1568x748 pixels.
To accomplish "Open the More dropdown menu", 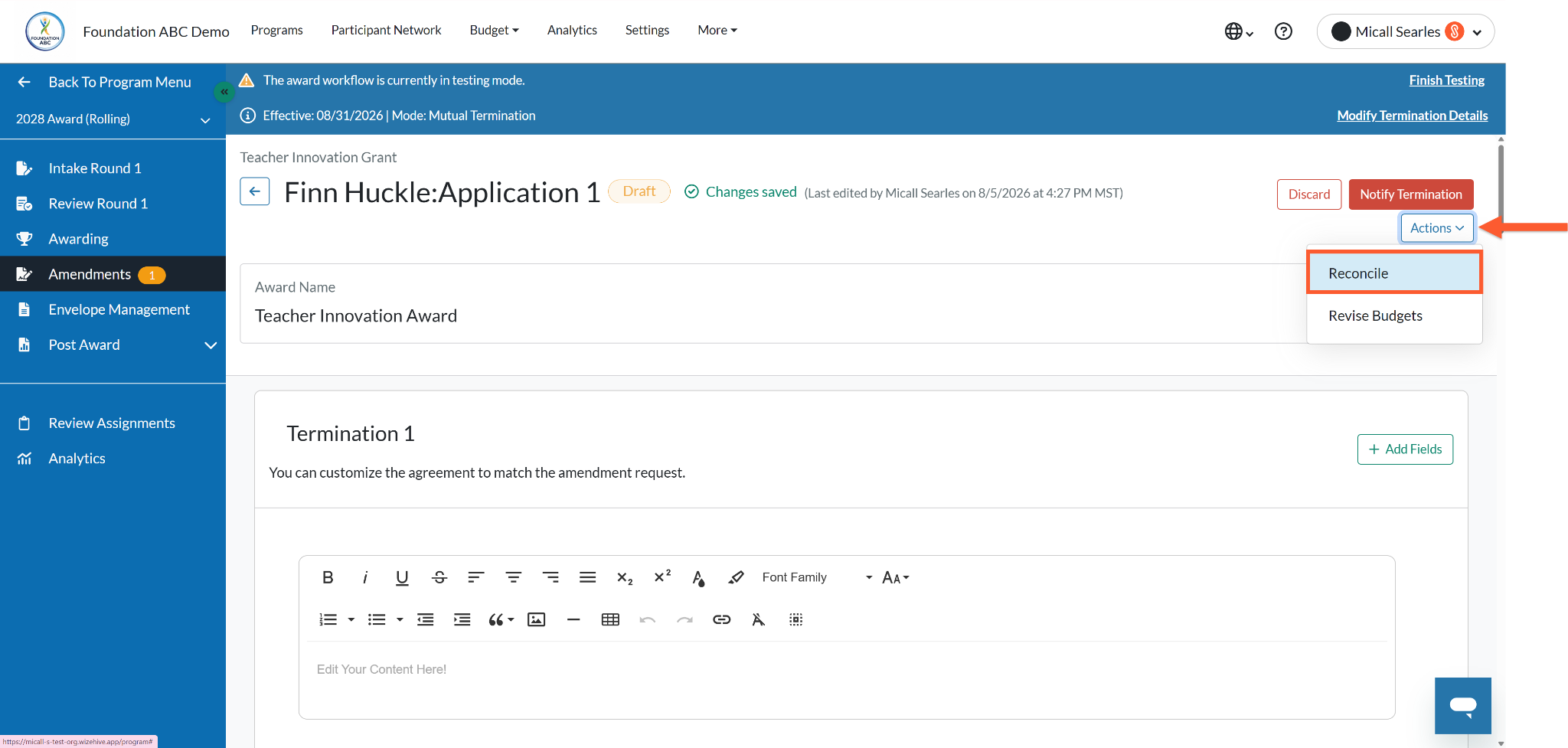I will tap(717, 30).
